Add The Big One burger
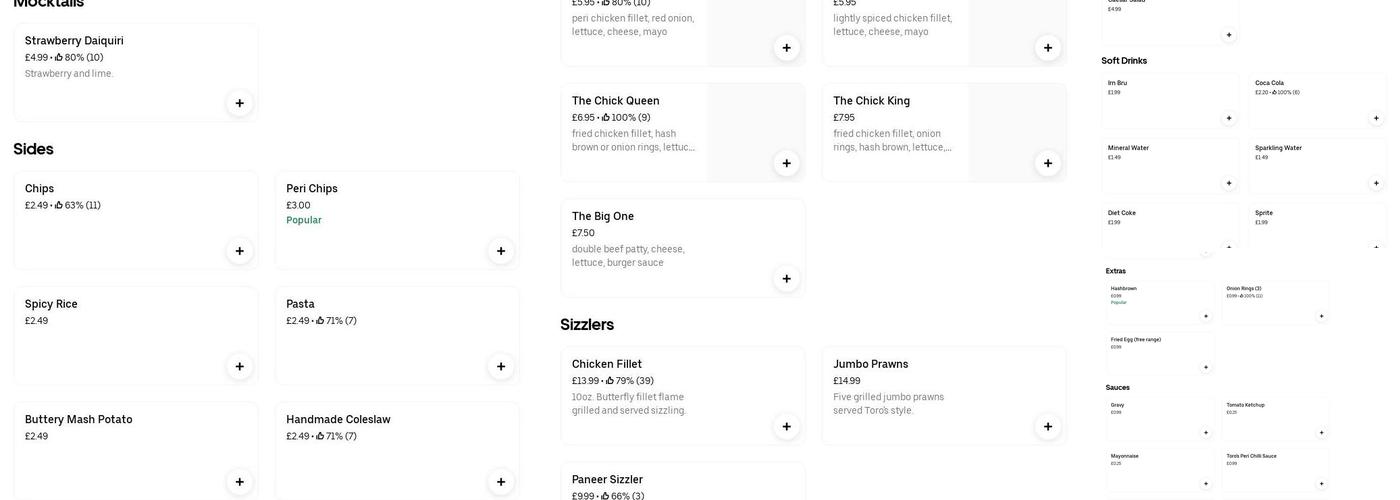The image size is (1400, 500). pyautogui.click(x=787, y=279)
